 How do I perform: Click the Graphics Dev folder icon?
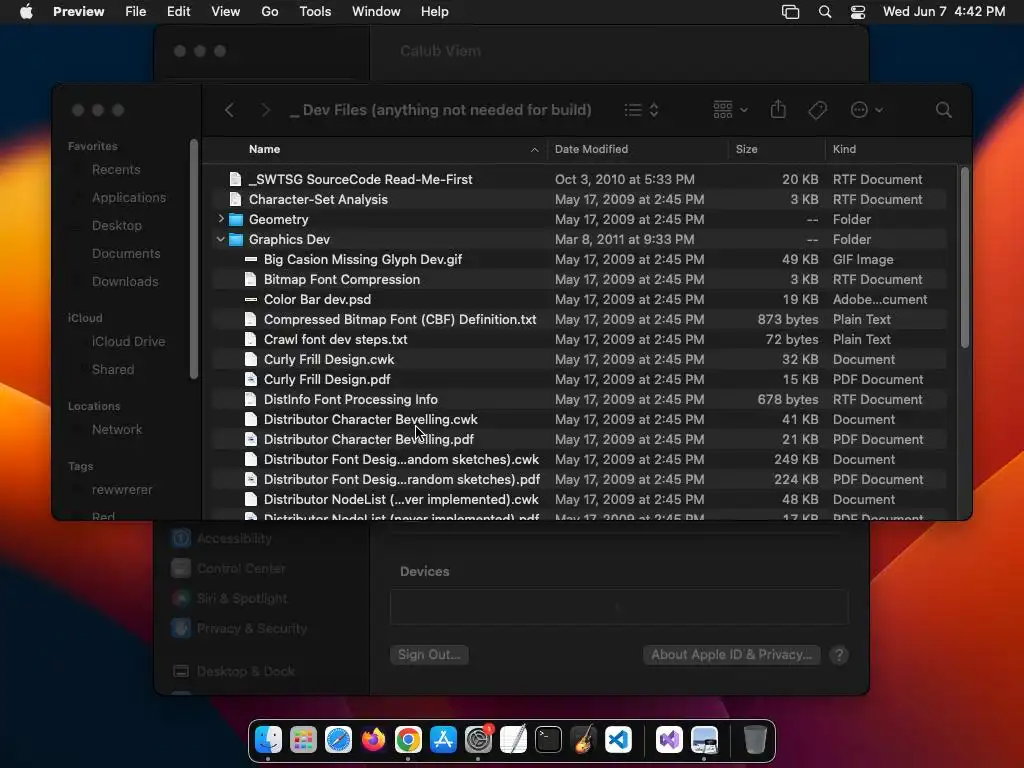[x=236, y=239]
